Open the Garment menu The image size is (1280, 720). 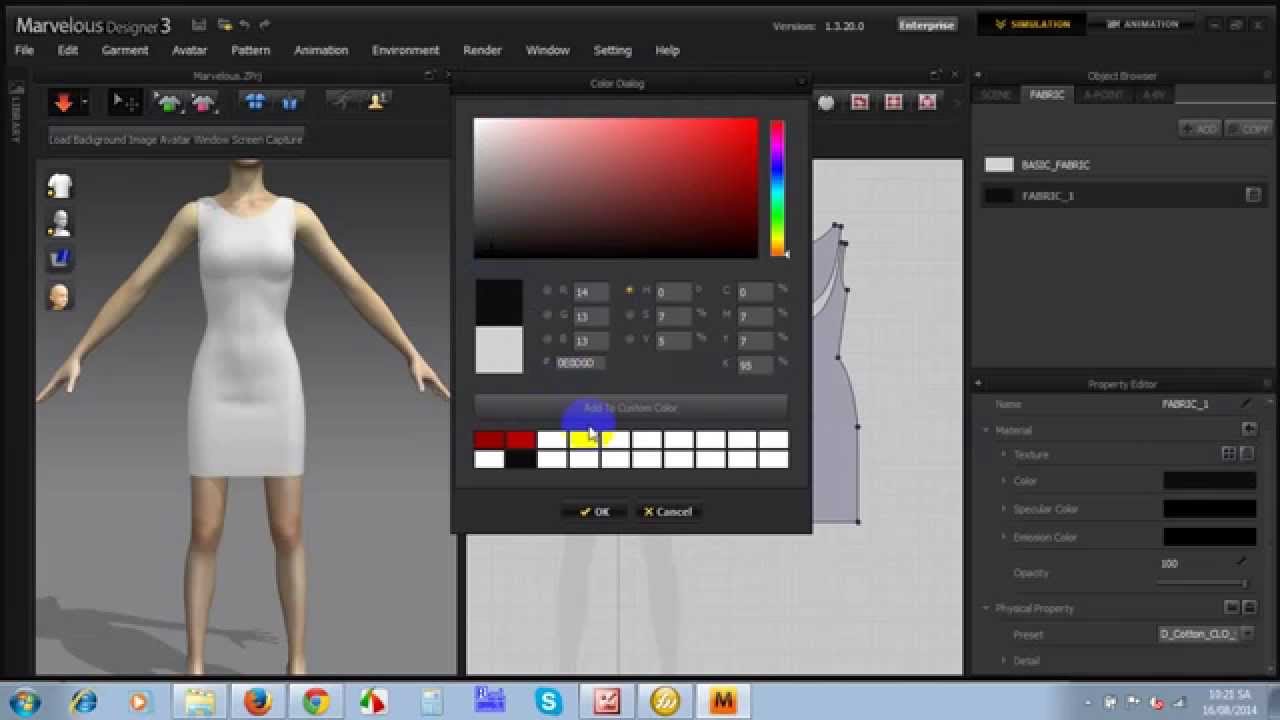click(x=125, y=50)
